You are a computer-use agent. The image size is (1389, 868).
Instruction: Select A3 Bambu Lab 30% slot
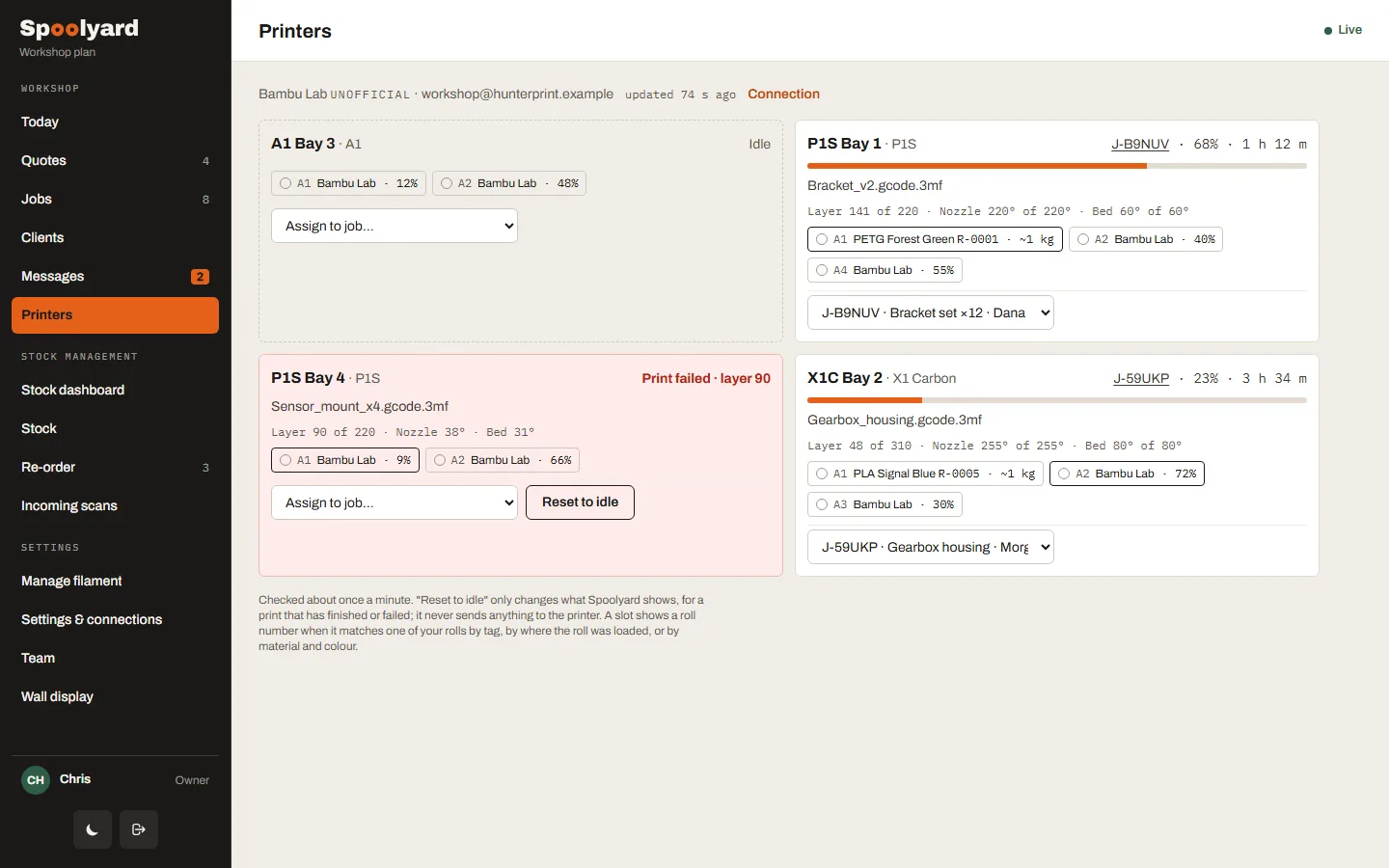coord(885,504)
